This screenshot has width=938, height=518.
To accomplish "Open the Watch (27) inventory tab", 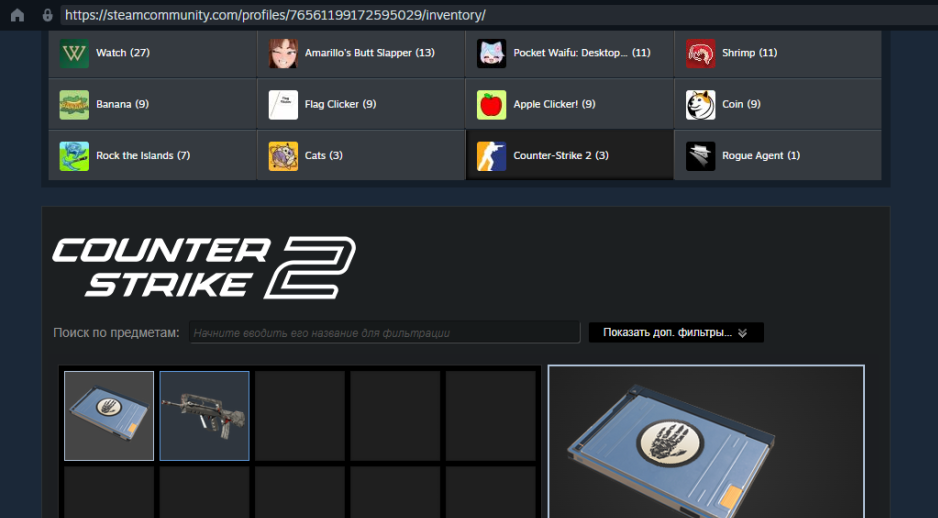I will point(153,53).
